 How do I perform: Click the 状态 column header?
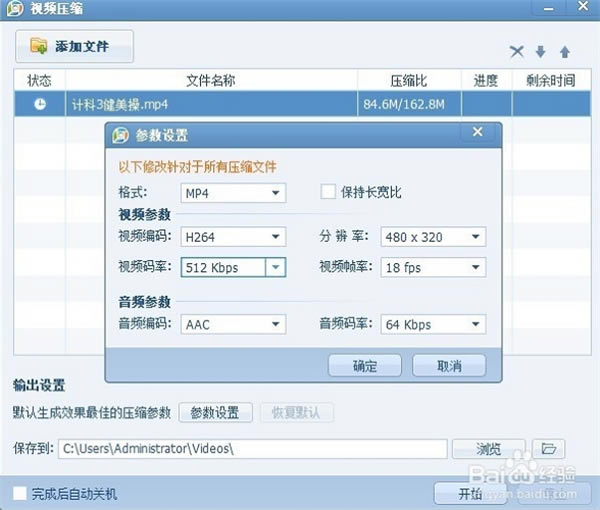(39, 80)
